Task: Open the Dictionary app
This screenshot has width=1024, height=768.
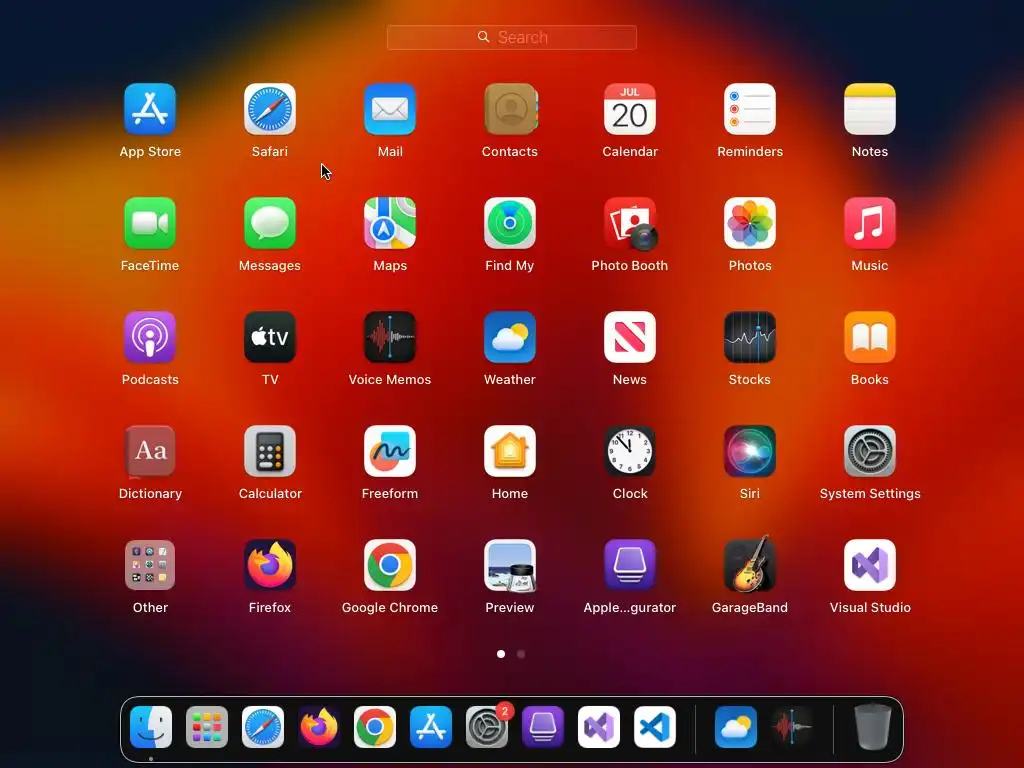Action: (150, 451)
